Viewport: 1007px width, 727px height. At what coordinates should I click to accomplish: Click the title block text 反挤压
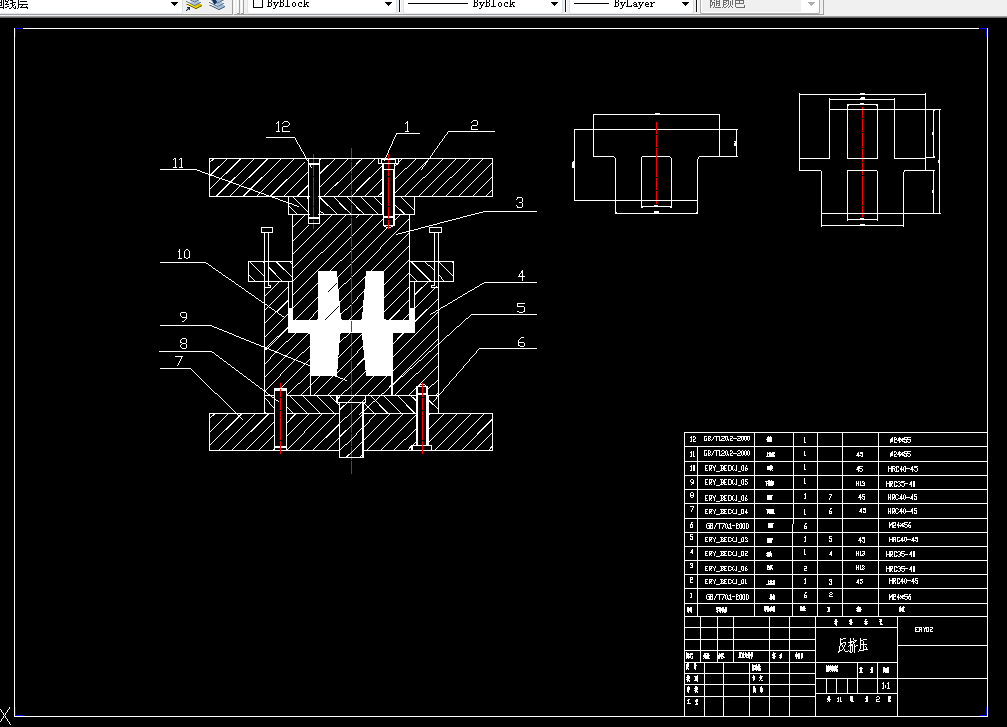[853, 645]
